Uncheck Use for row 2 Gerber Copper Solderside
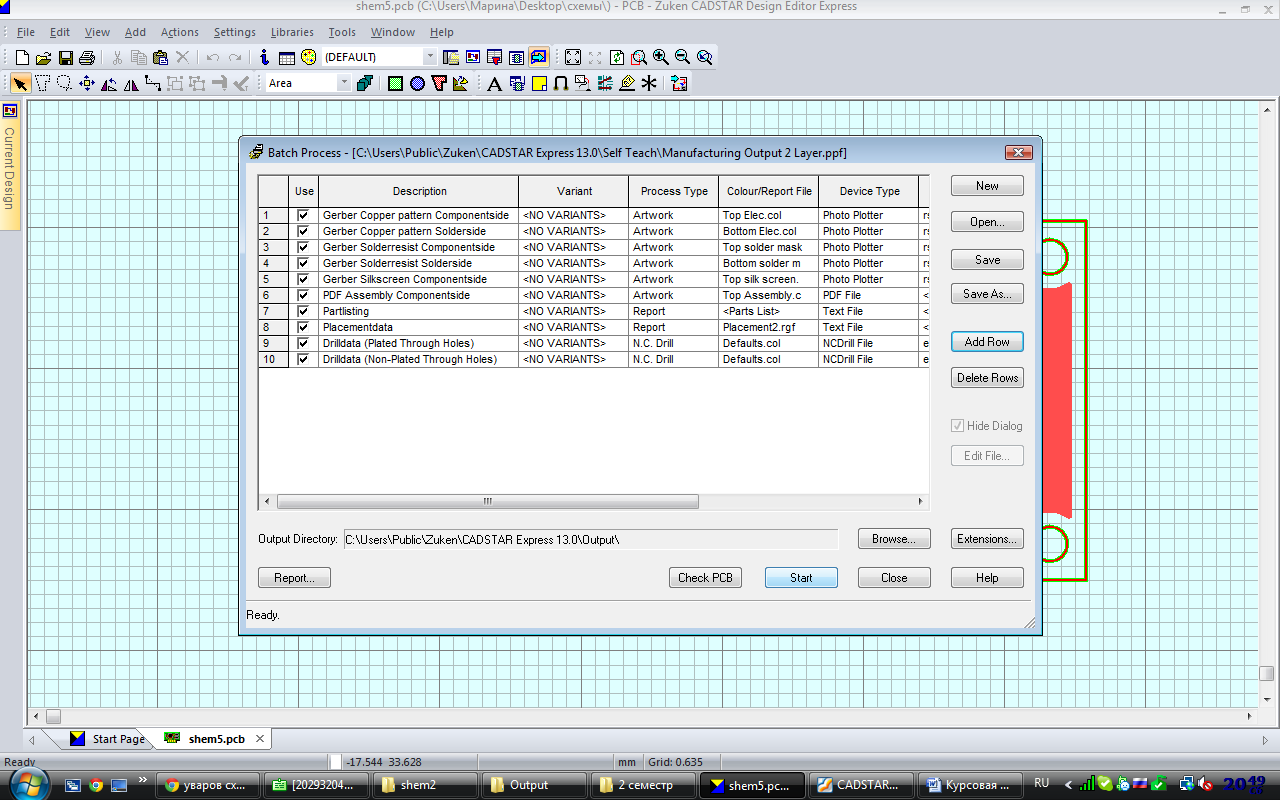 tap(303, 231)
